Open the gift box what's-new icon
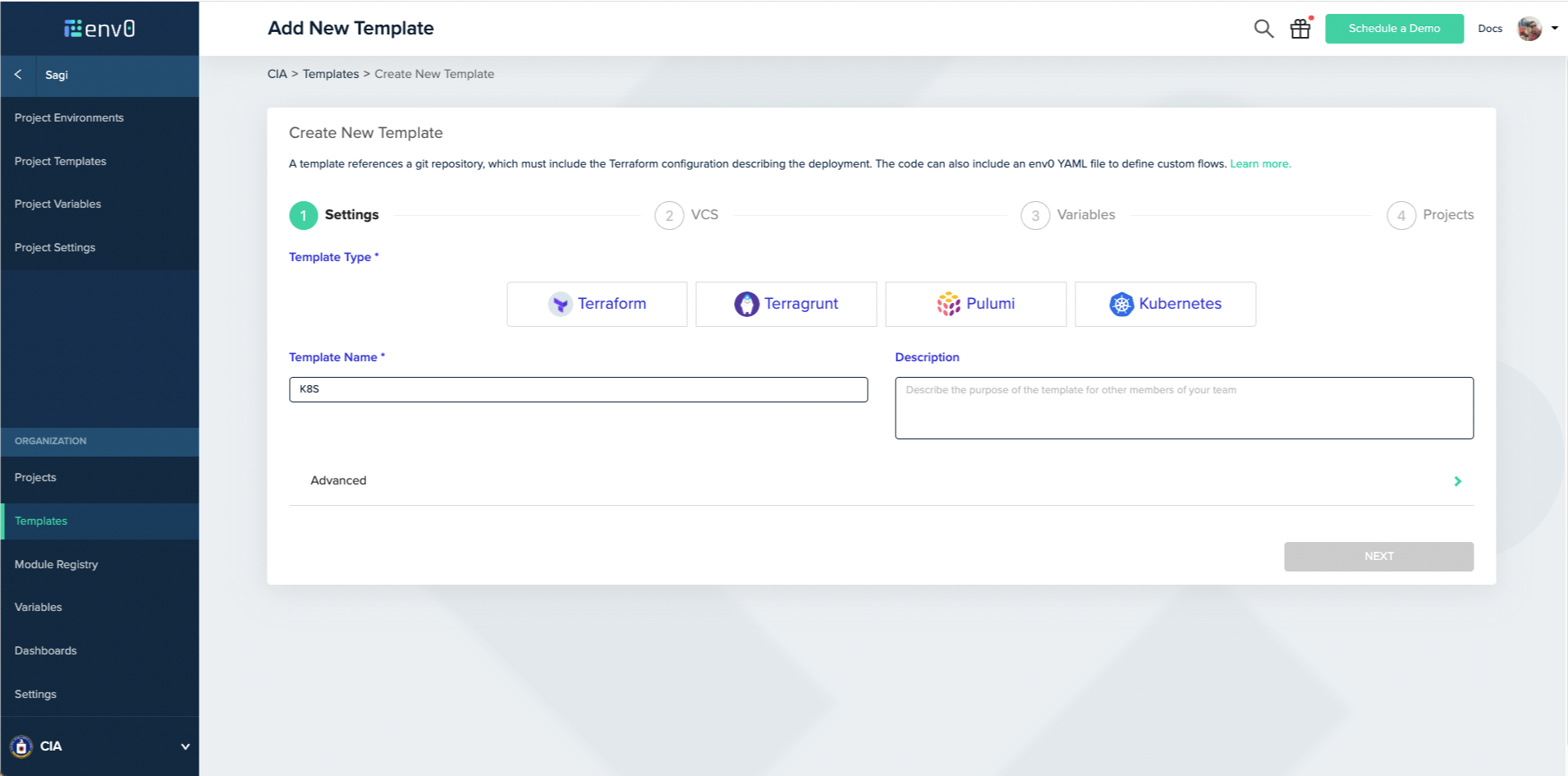The width and height of the screenshot is (1568, 776). point(1300,29)
